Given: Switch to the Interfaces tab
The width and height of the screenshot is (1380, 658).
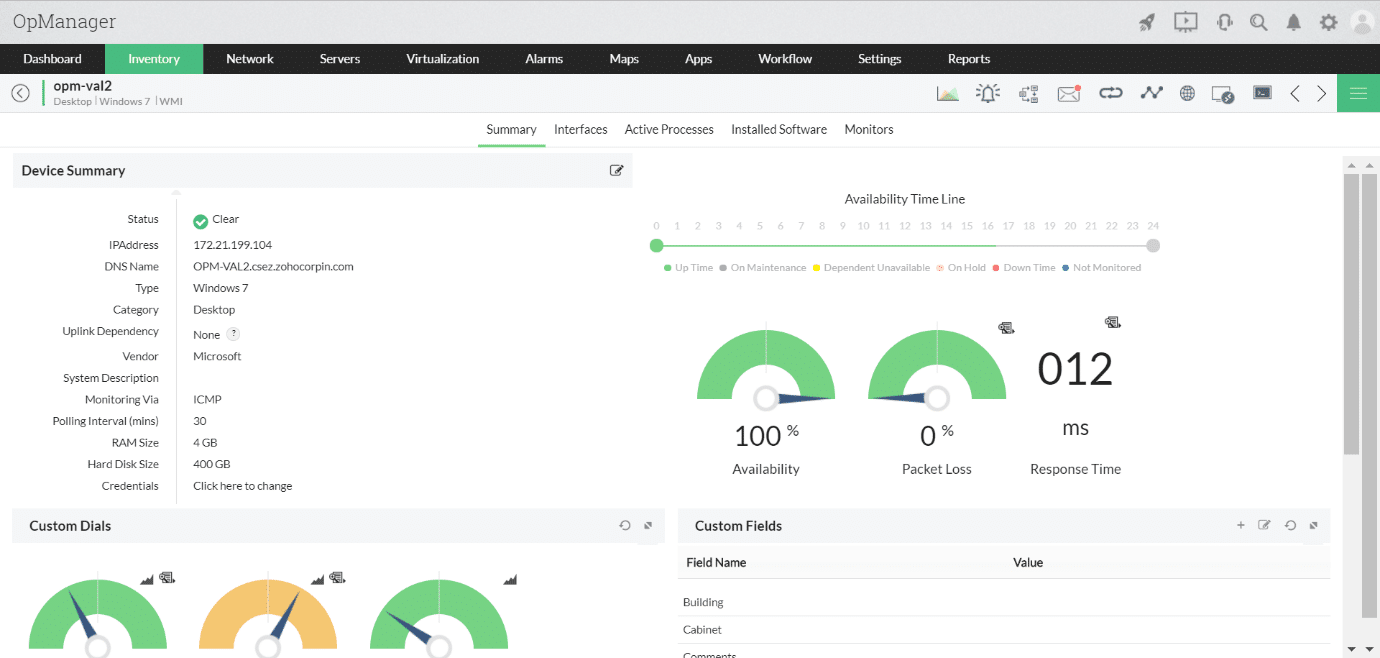Looking at the screenshot, I should click(x=581, y=129).
